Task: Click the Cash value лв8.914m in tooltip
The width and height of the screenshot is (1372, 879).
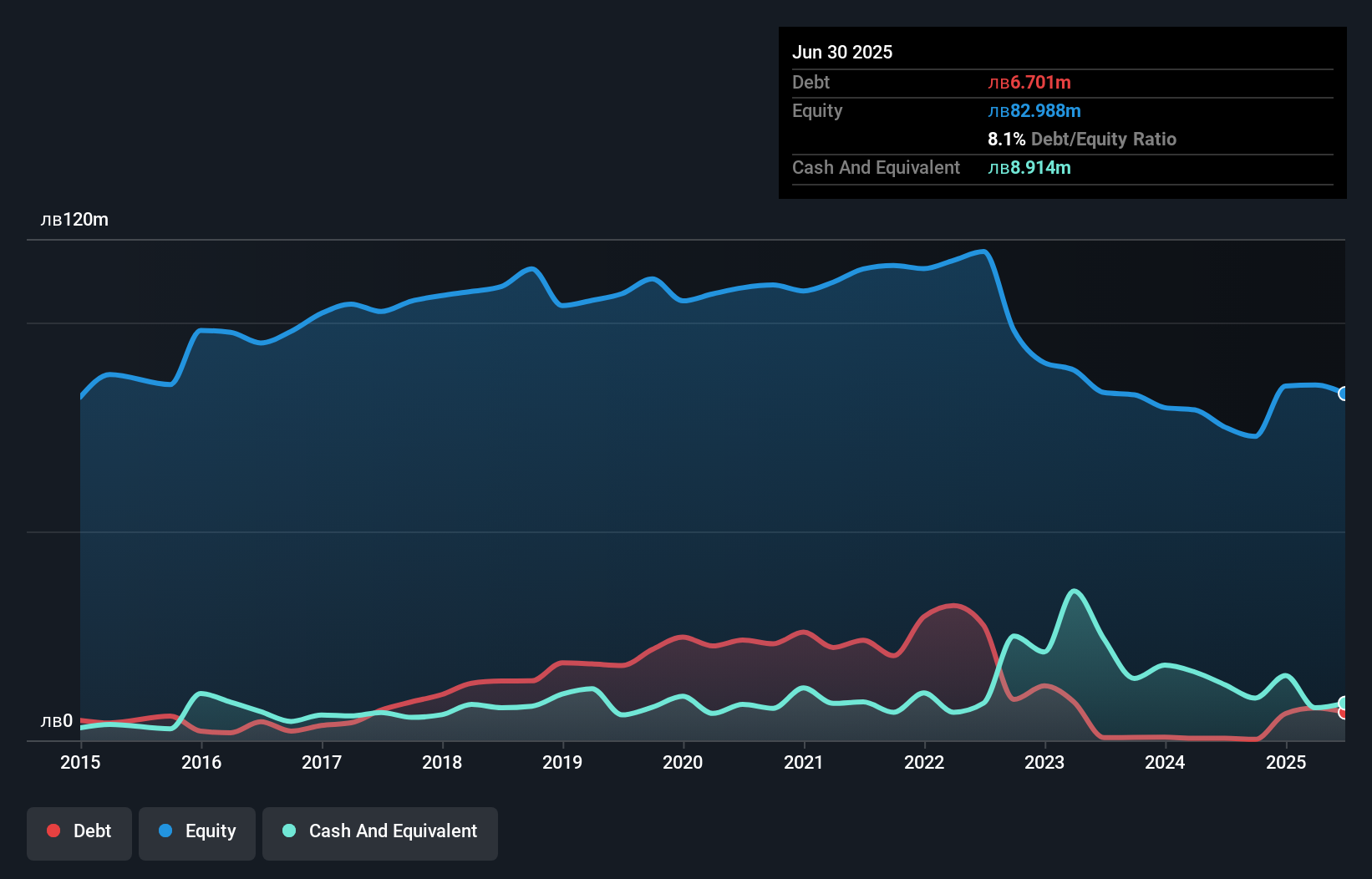Action: [x=1029, y=168]
